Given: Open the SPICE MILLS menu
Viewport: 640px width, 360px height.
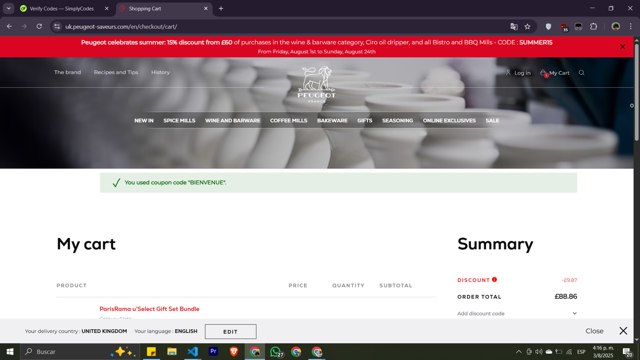Looking at the screenshot, I should [x=179, y=120].
